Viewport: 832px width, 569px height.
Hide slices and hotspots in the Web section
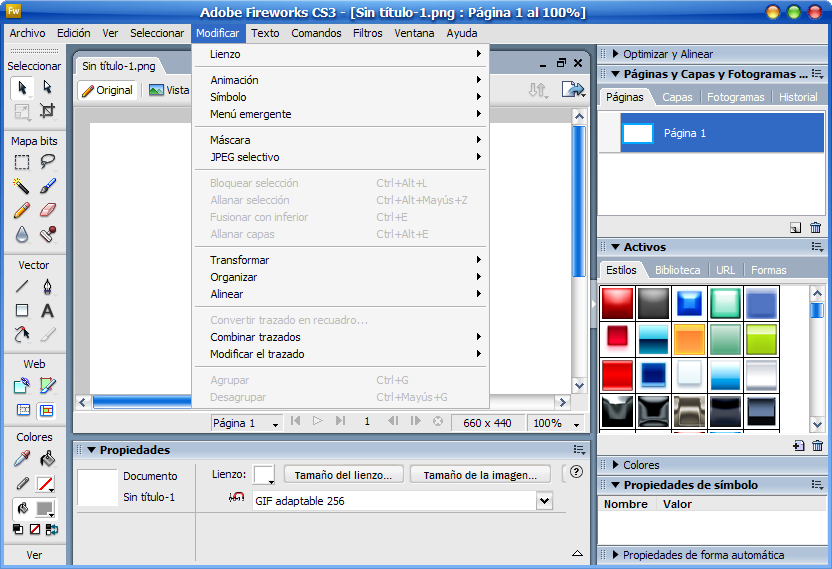[x=22, y=410]
